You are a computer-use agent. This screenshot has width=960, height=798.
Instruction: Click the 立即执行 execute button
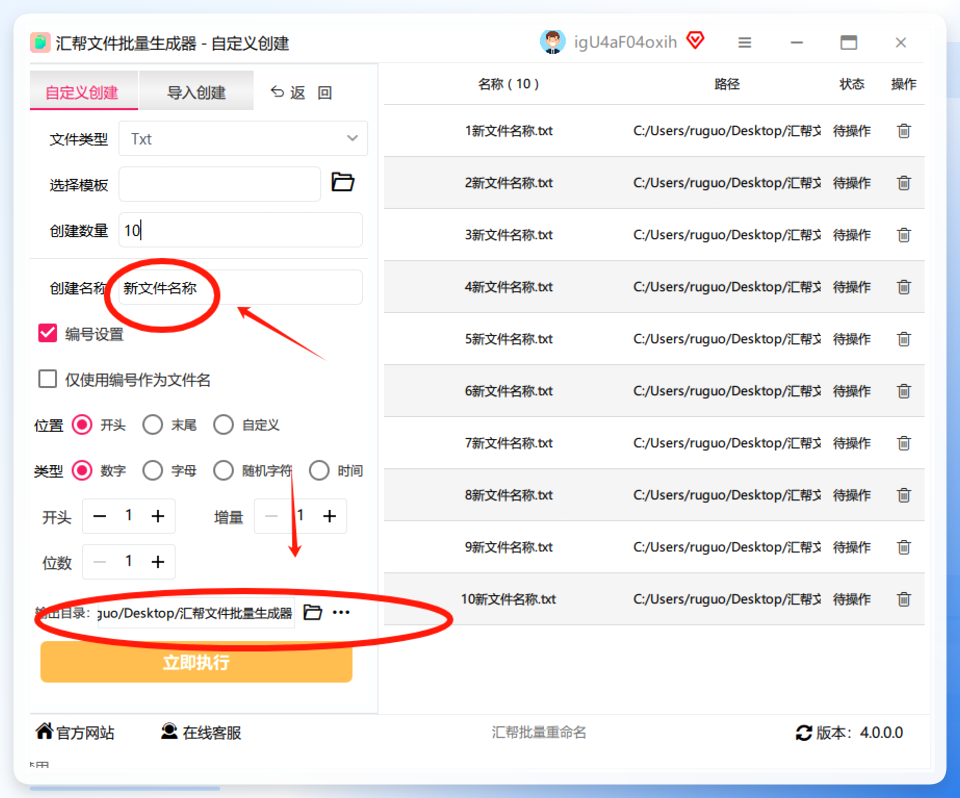(x=197, y=662)
